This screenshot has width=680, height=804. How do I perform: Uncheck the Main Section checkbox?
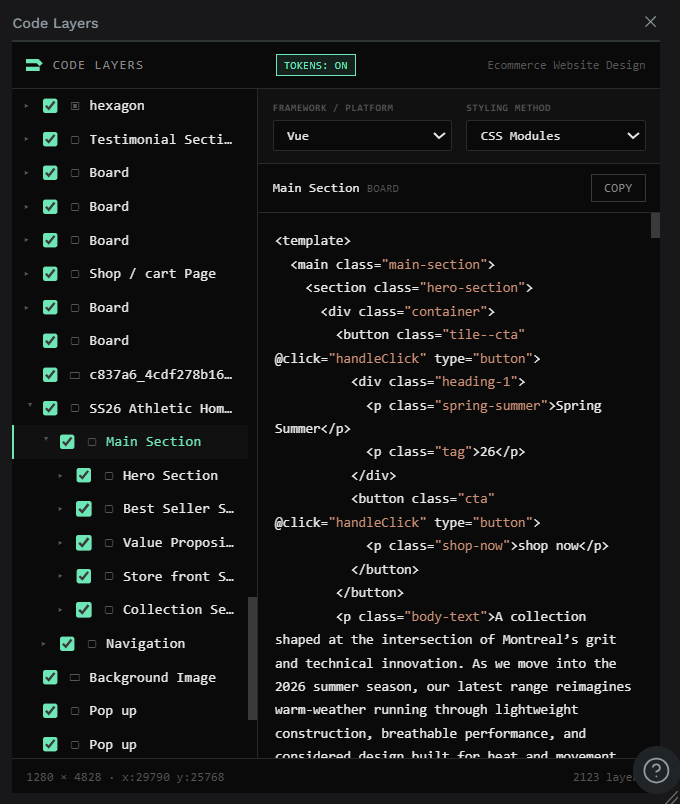tap(67, 442)
